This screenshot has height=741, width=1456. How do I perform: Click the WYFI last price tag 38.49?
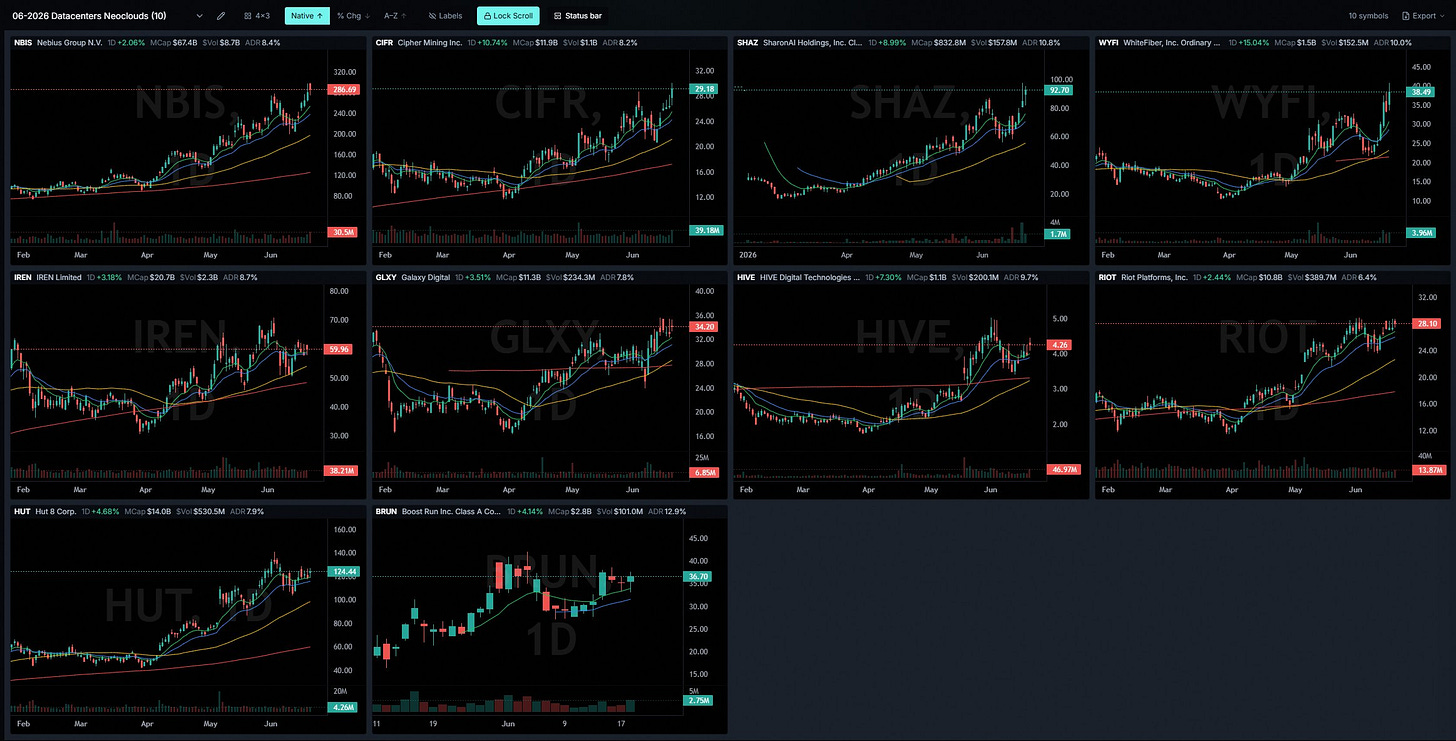tap(1422, 91)
